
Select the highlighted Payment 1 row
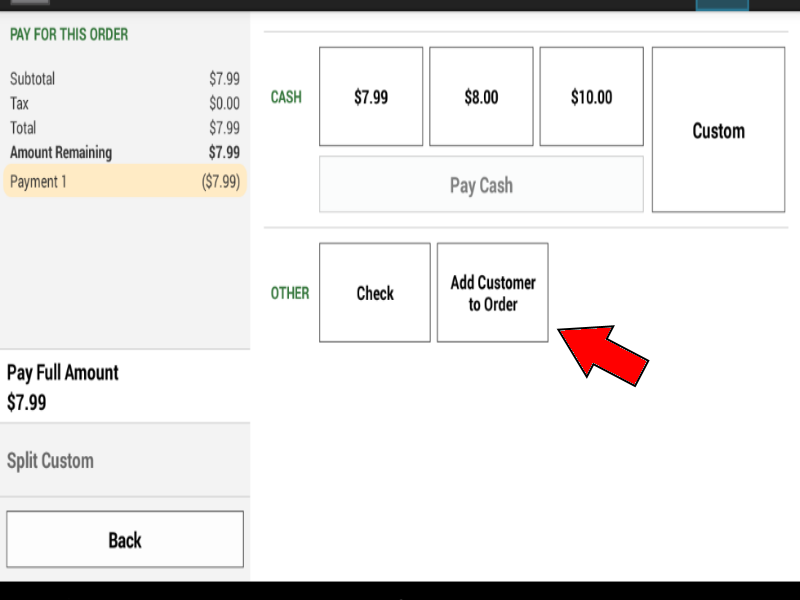pyautogui.click(x=125, y=181)
